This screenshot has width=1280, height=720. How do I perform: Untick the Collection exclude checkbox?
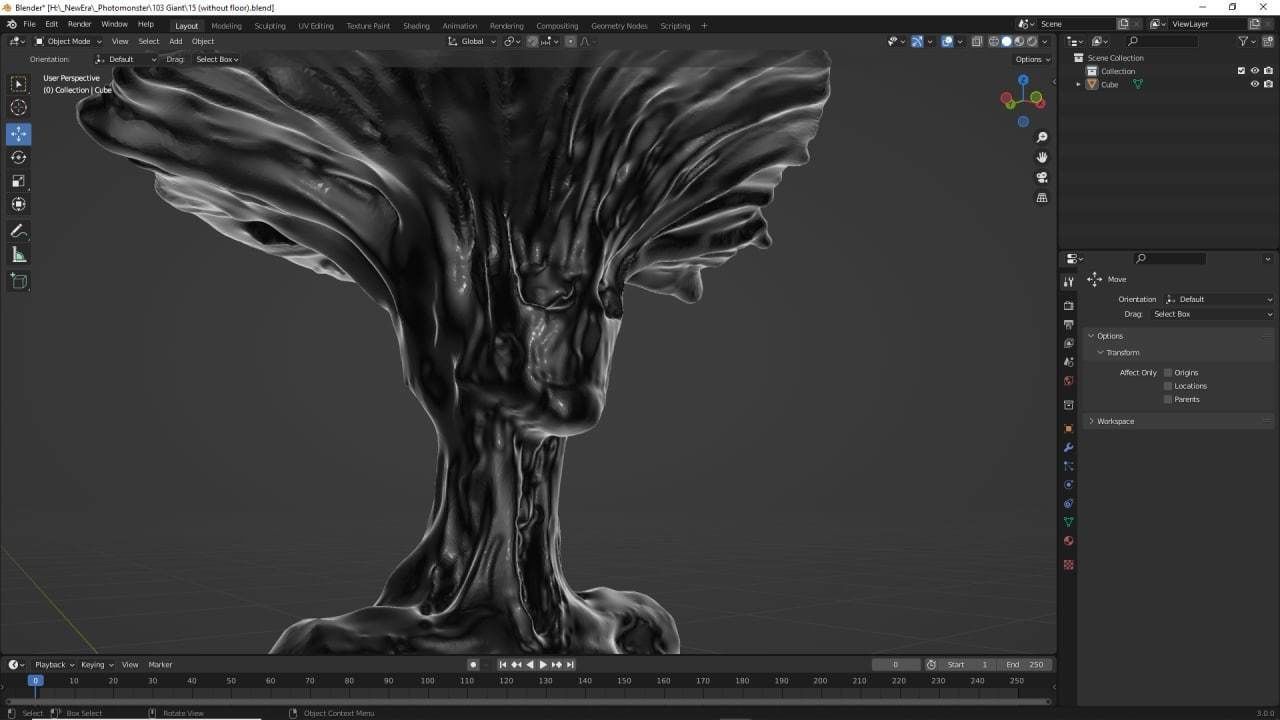coord(1241,71)
